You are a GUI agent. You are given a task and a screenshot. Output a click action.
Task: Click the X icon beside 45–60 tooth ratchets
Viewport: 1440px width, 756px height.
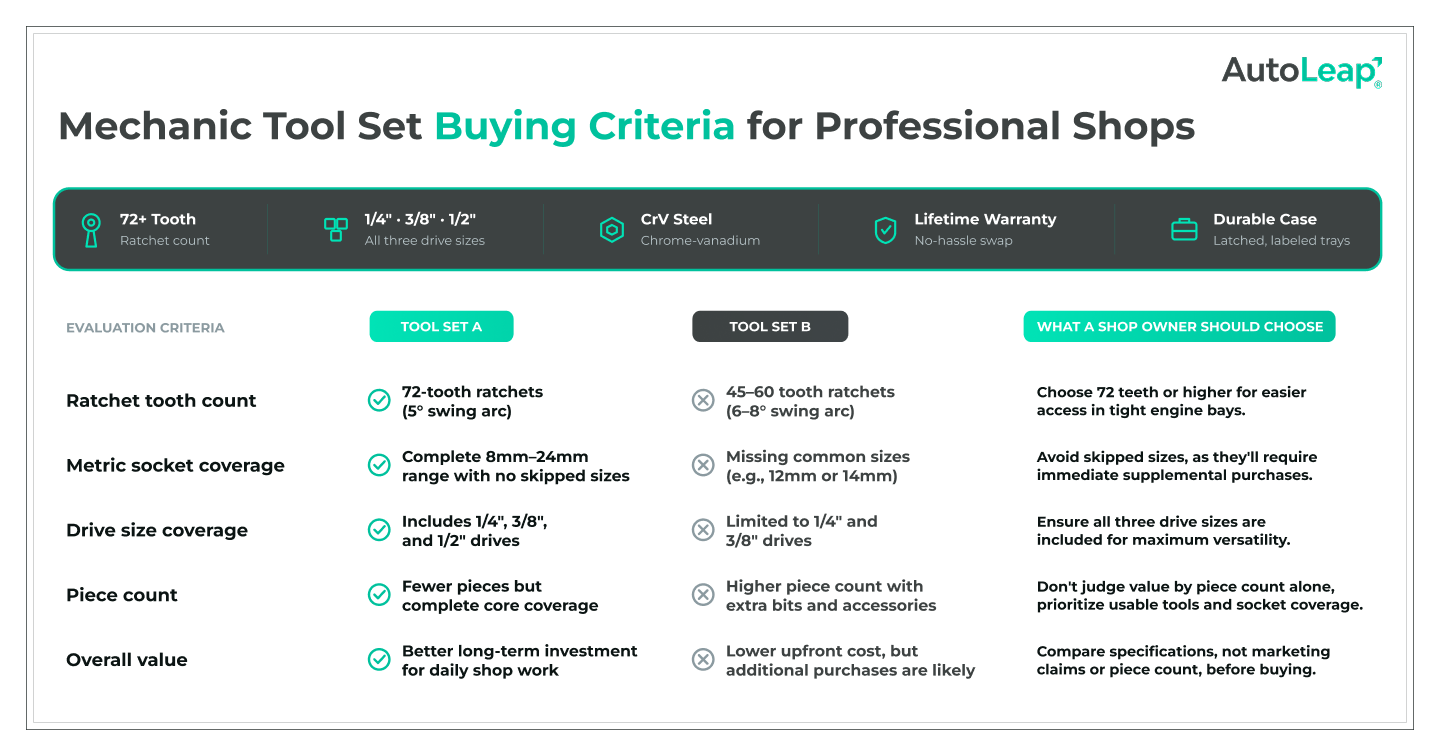coord(703,401)
